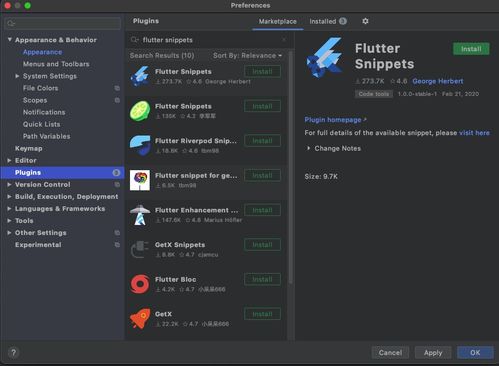Clear the plugin search text with X
Image resolution: width=499 pixels, height=366 pixels.
click(x=284, y=40)
